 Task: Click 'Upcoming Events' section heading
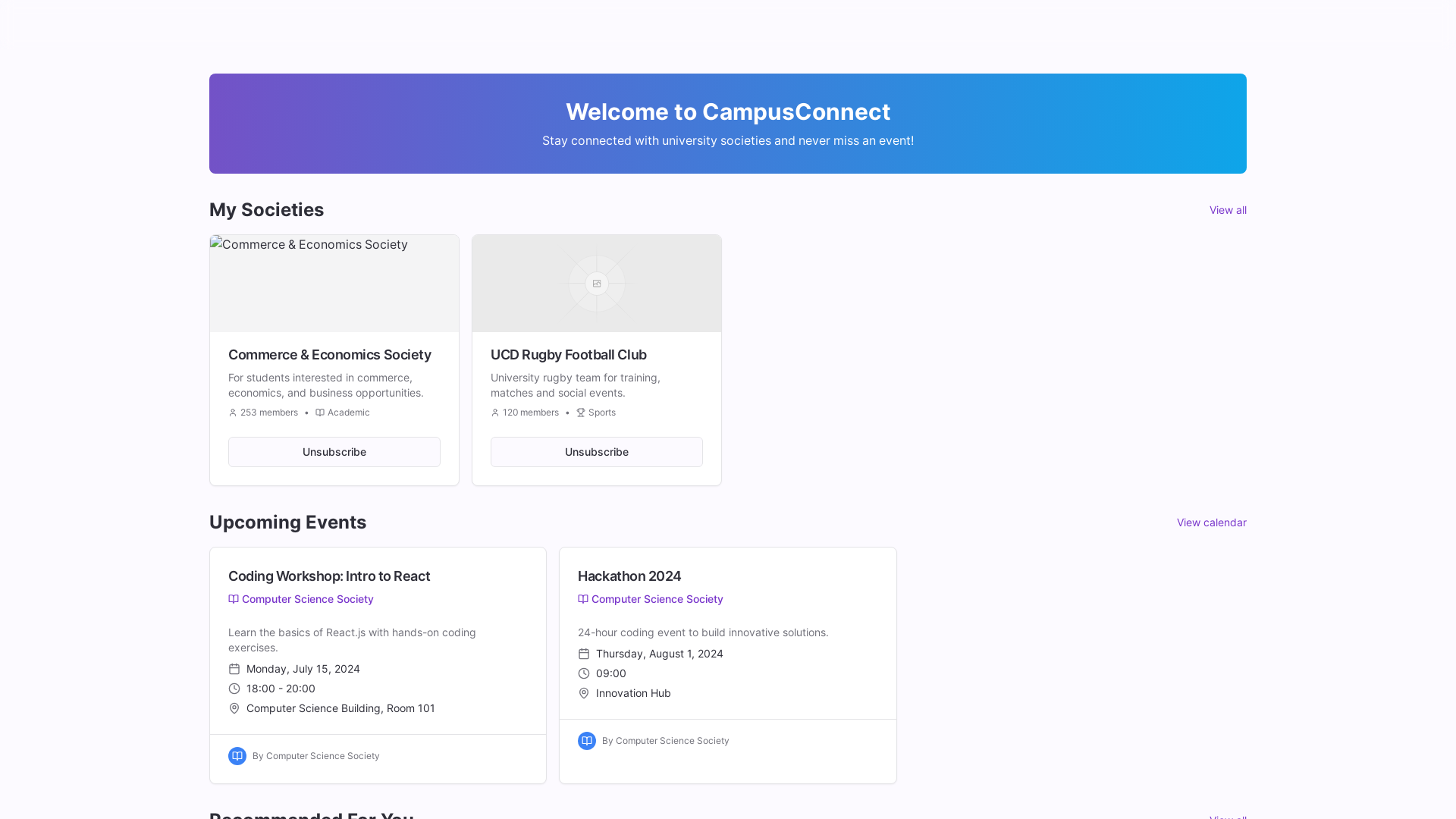pos(288,522)
